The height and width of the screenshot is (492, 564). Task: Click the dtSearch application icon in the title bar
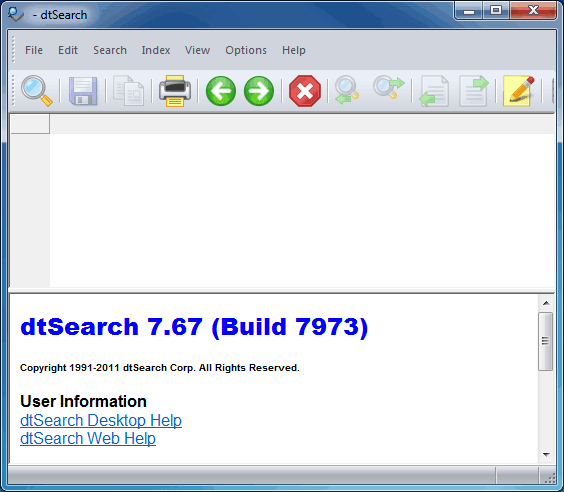pyautogui.click(x=16, y=14)
